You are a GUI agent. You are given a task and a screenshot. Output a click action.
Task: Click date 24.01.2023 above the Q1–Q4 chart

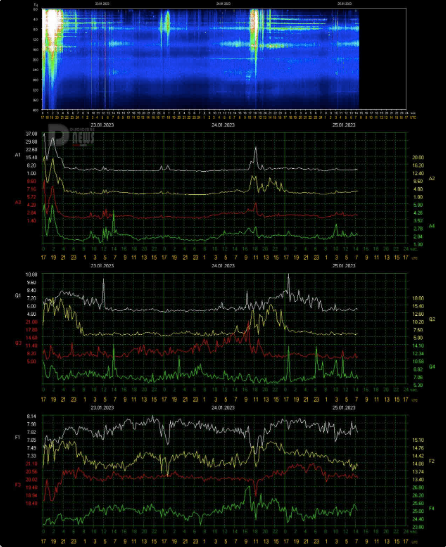click(x=223, y=266)
